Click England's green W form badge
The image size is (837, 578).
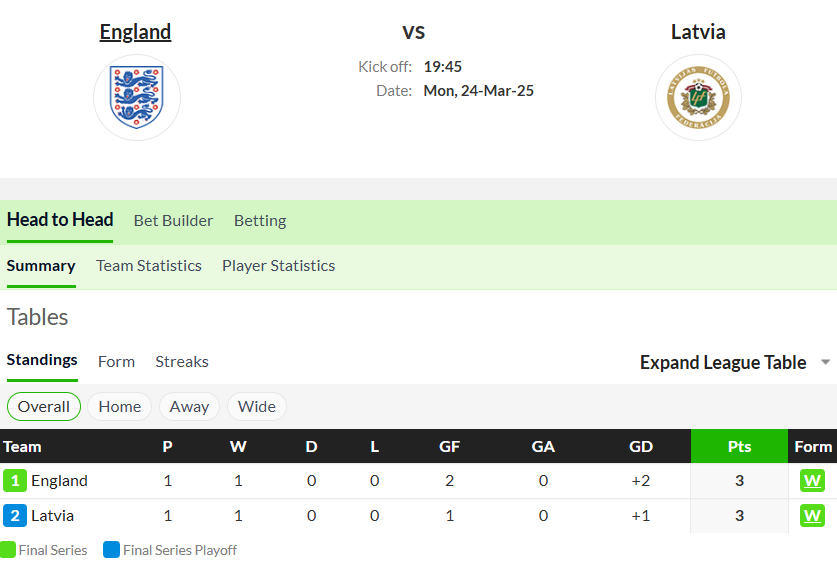[x=812, y=481]
